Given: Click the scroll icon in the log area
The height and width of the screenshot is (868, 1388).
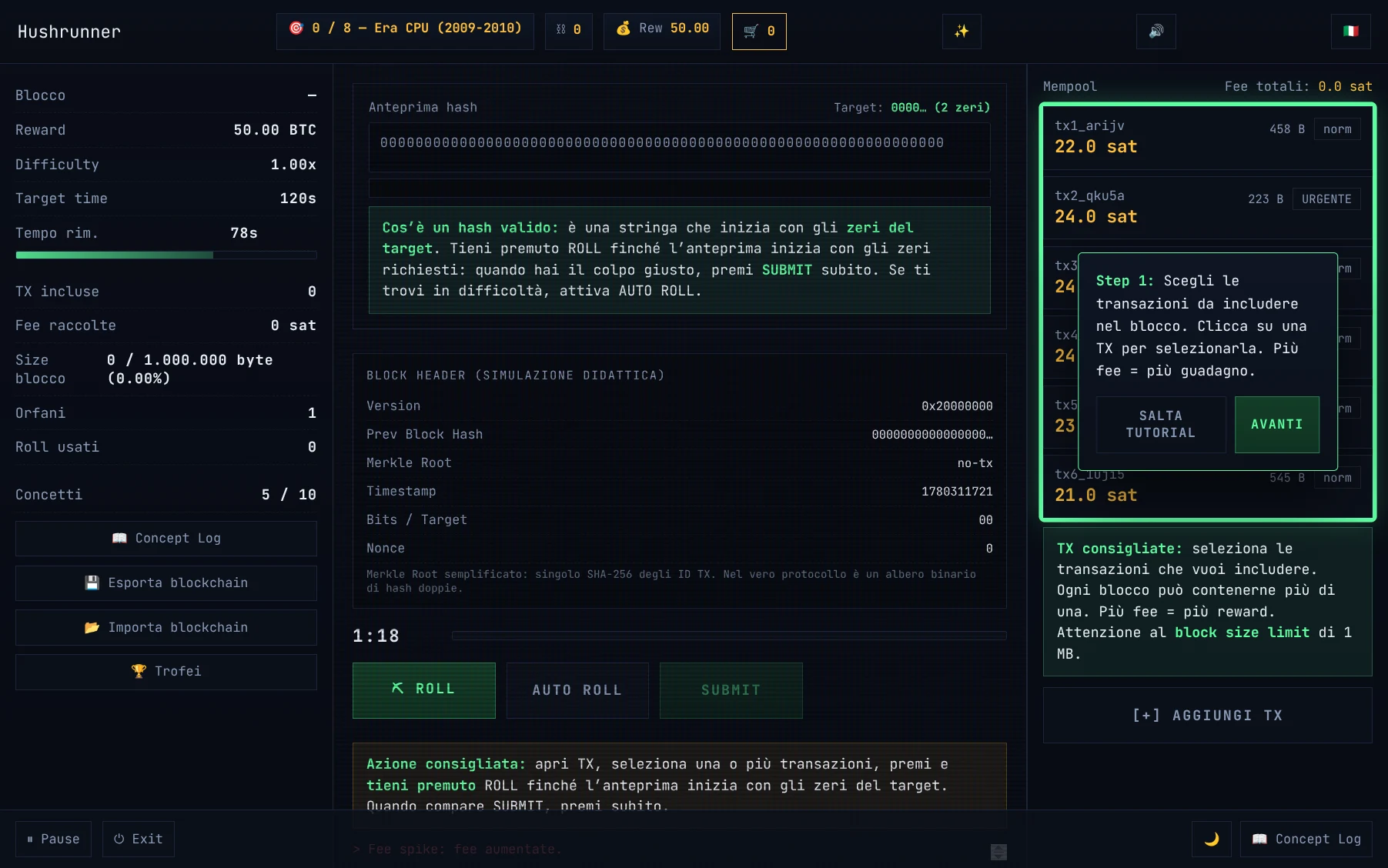Looking at the screenshot, I should (998, 852).
